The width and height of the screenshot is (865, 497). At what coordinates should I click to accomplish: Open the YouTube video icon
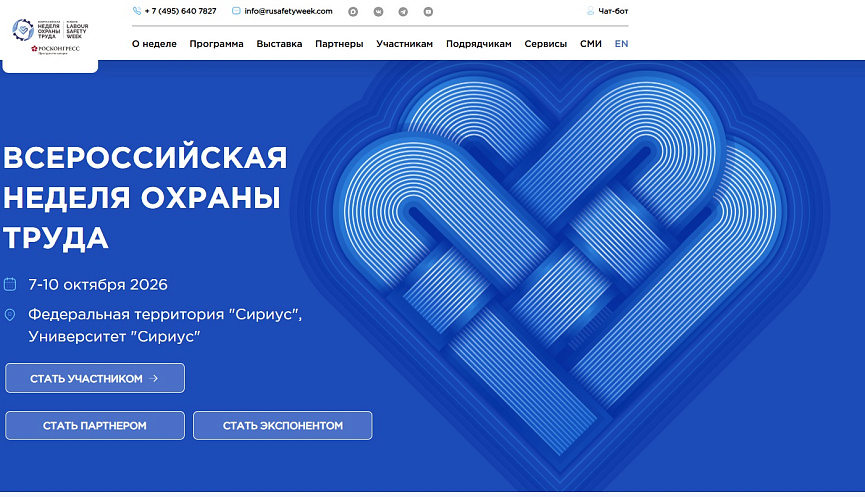pyautogui.click(x=428, y=12)
